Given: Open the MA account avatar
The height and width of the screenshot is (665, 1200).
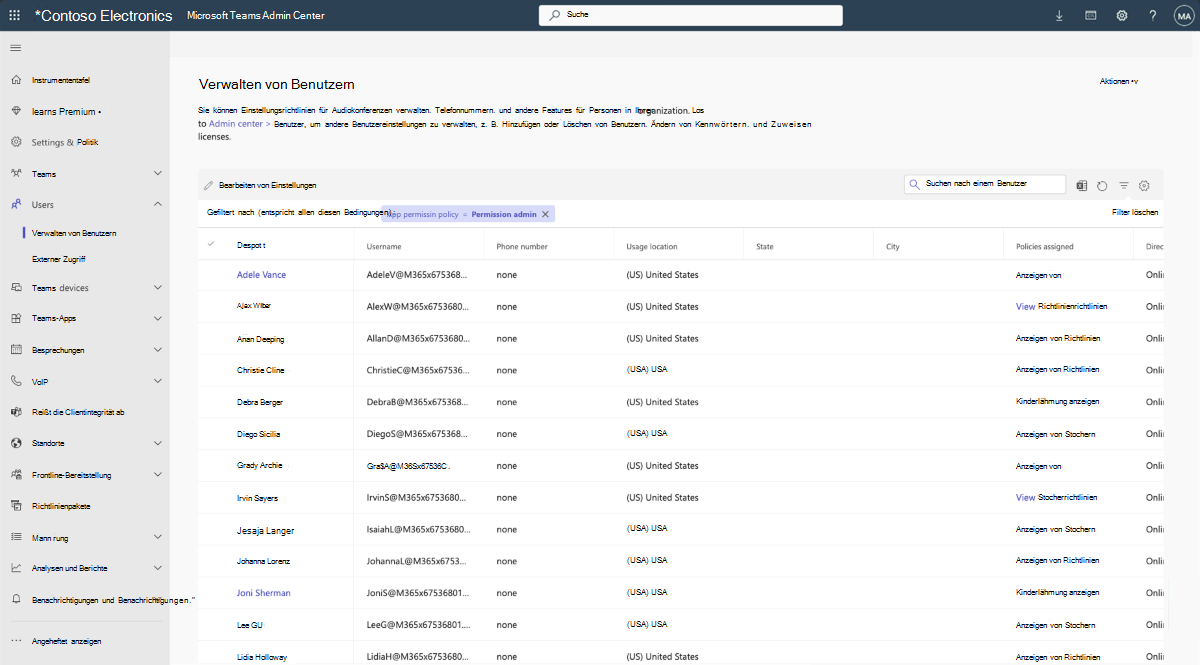Looking at the screenshot, I should (1182, 15).
